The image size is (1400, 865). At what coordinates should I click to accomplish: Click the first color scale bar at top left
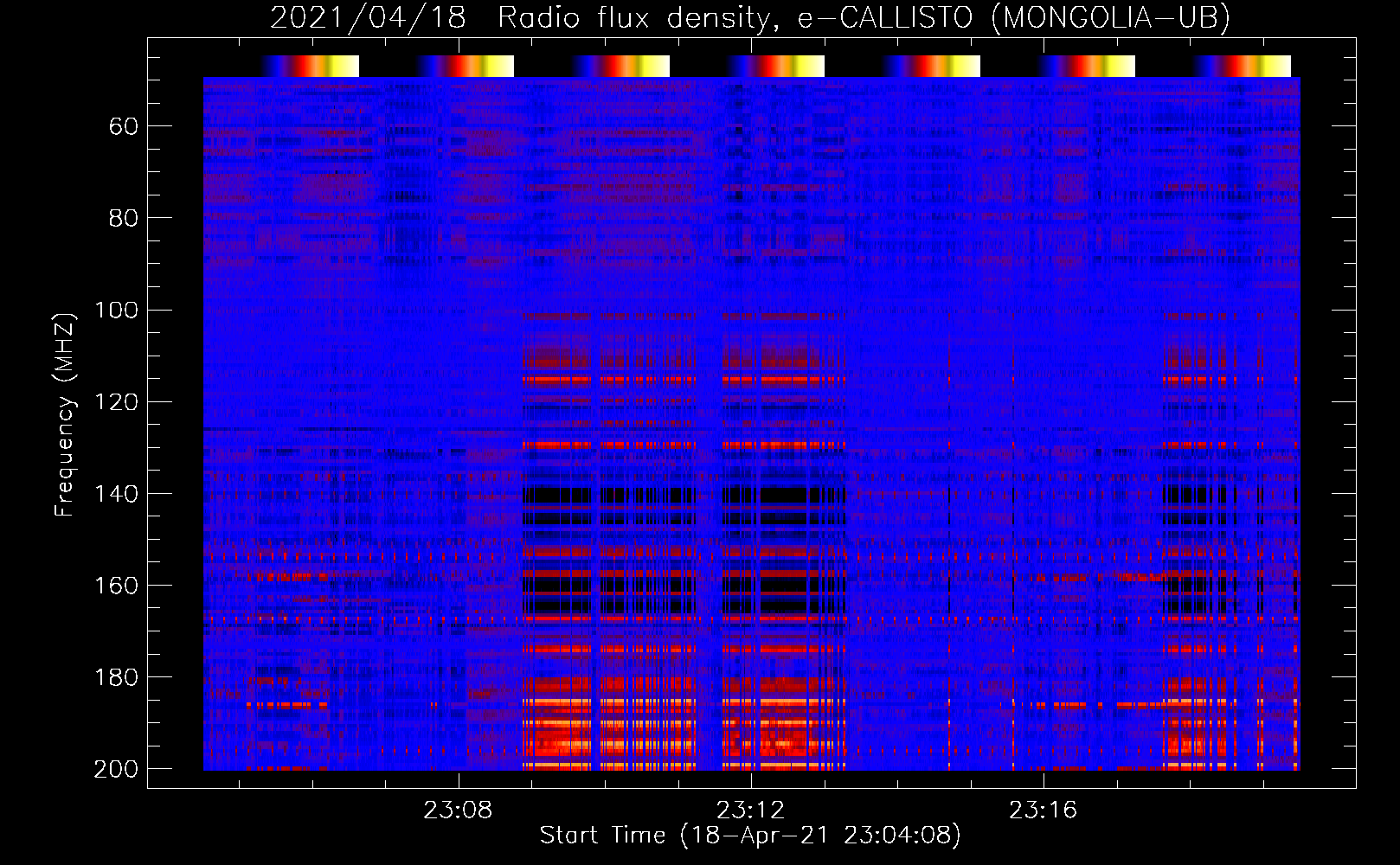click(310, 66)
